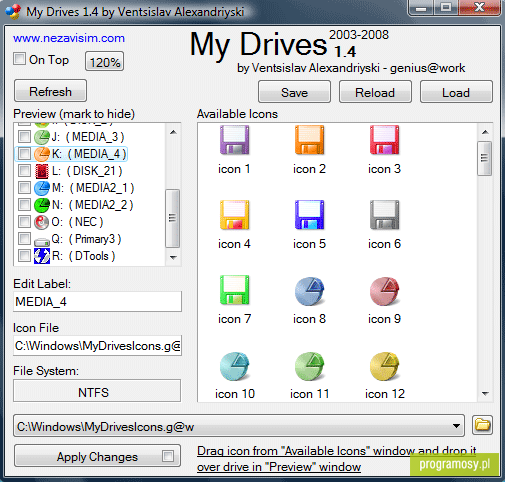The width and height of the screenshot is (505, 482).
Task: Click the Reload button
Action: click(x=375, y=92)
